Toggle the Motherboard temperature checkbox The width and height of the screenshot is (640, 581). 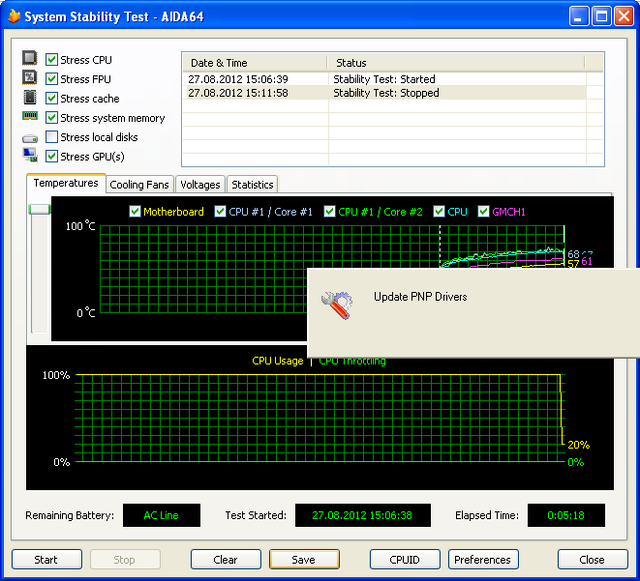tap(135, 212)
